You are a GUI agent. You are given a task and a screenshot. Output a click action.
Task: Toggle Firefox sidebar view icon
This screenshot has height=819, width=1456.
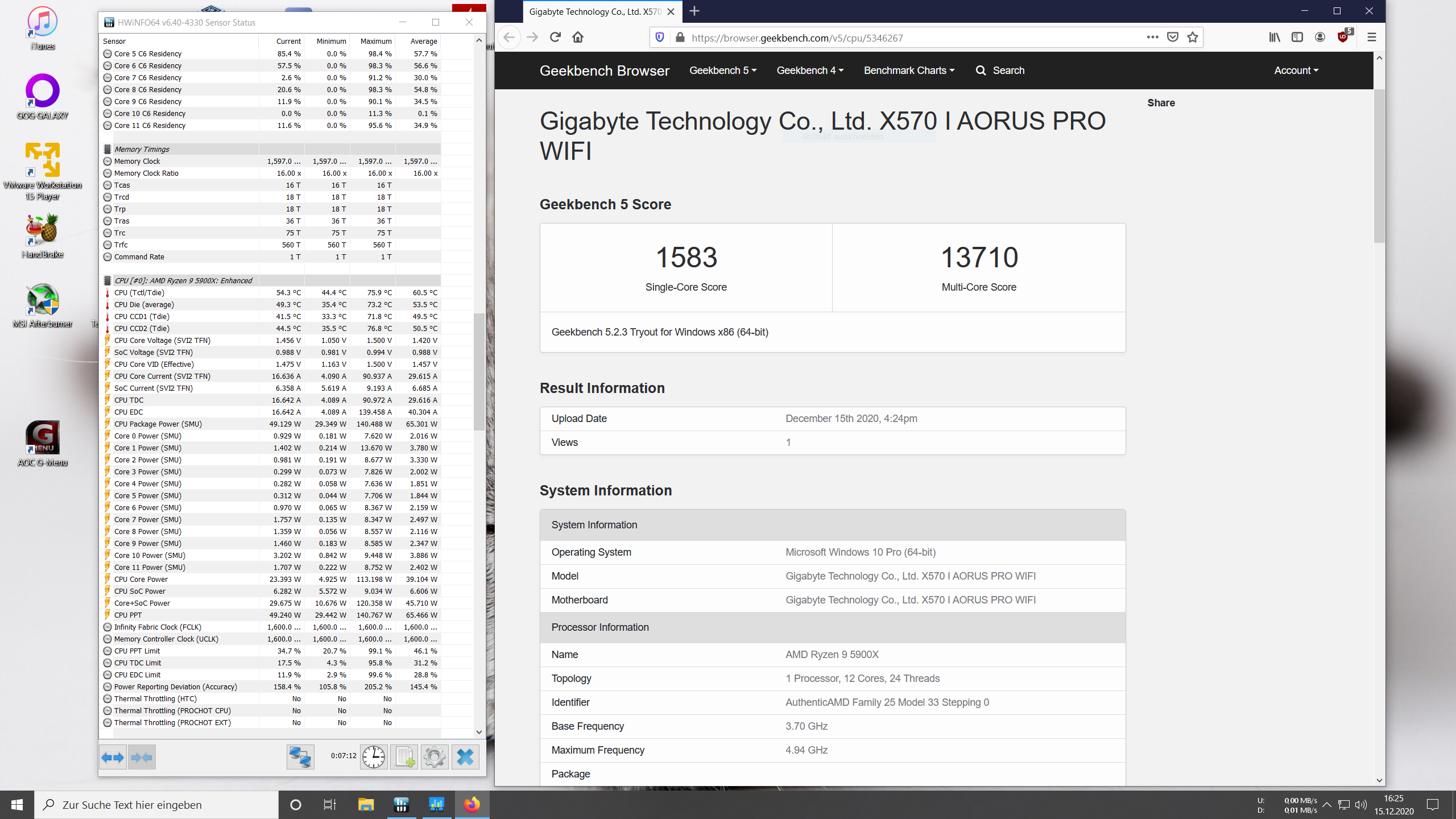coord(1297,38)
